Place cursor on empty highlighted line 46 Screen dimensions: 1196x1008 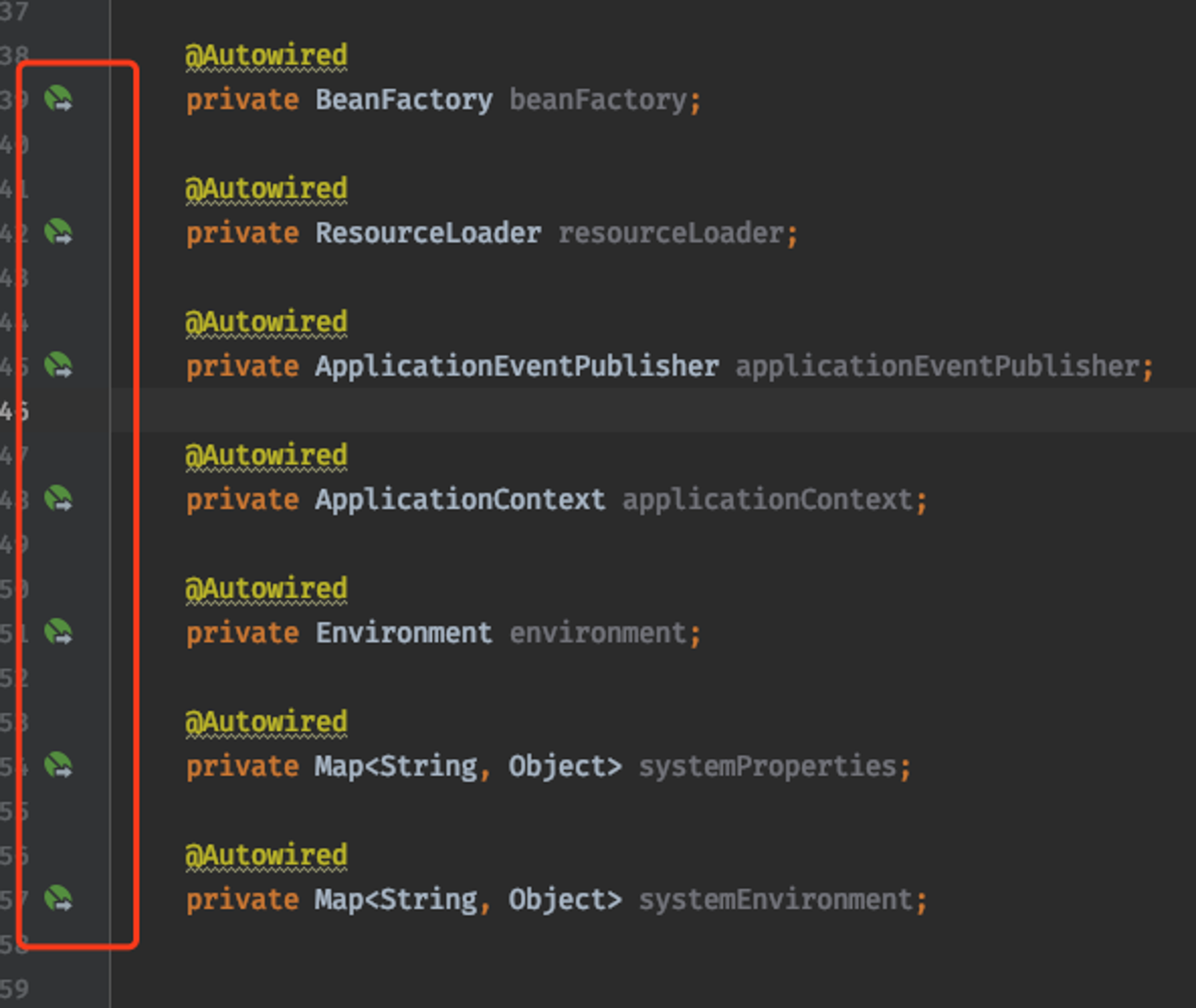coord(598,411)
